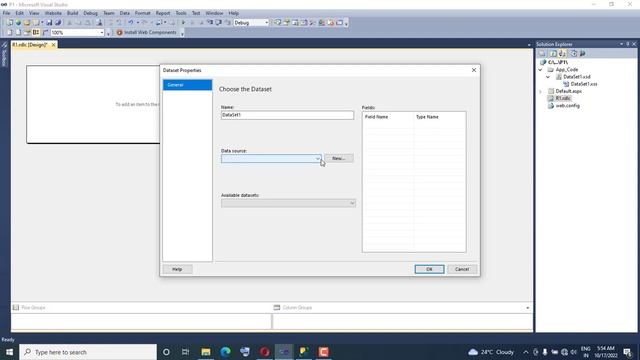640x360 pixels.
Task: Open the Available datasets dropdown
Action: pyautogui.click(x=288, y=203)
